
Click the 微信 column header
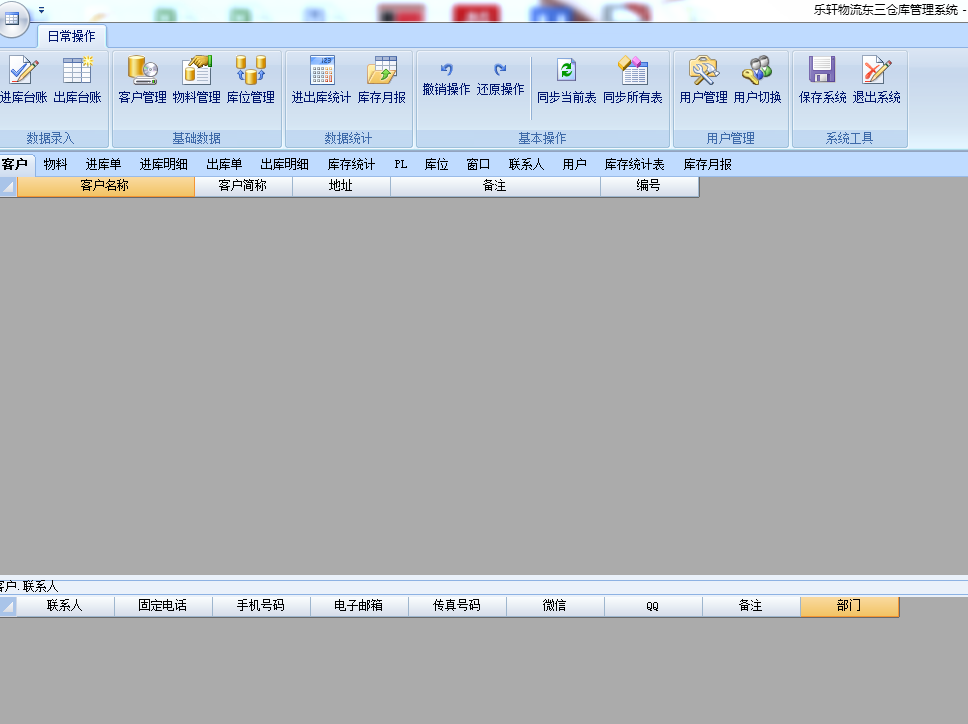(x=556, y=606)
